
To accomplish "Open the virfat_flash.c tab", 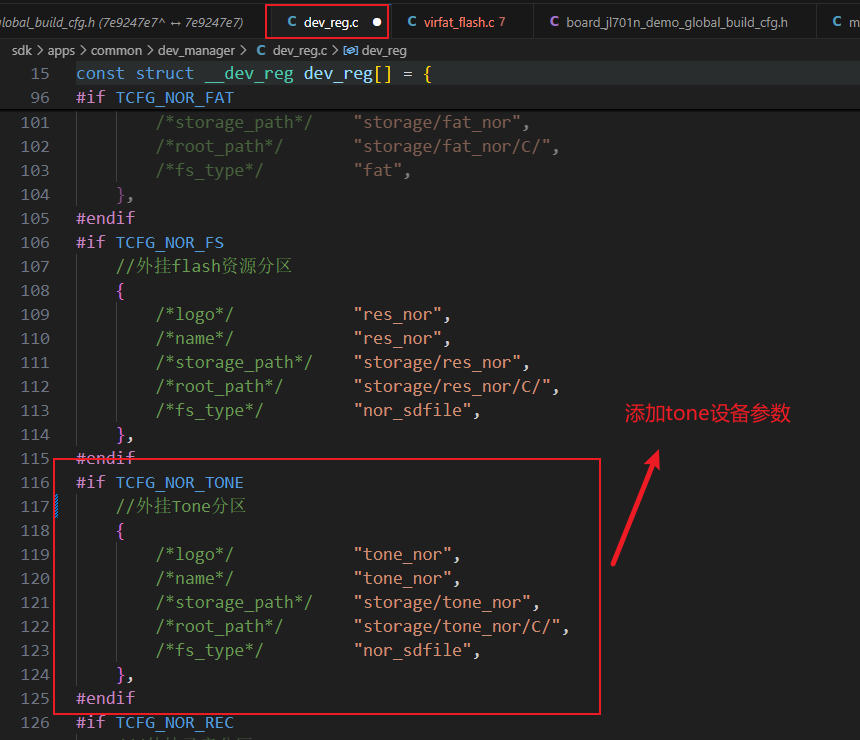I will pyautogui.click(x=461, y=22).
